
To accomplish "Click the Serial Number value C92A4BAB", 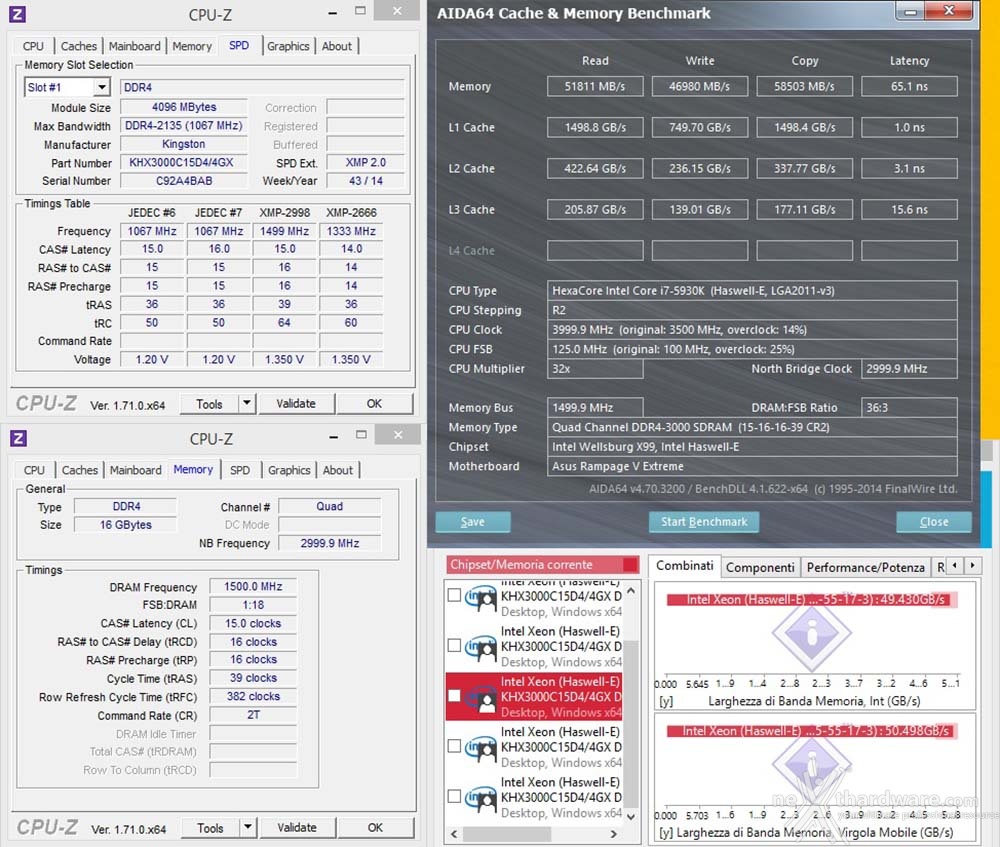I will (183, 181).
